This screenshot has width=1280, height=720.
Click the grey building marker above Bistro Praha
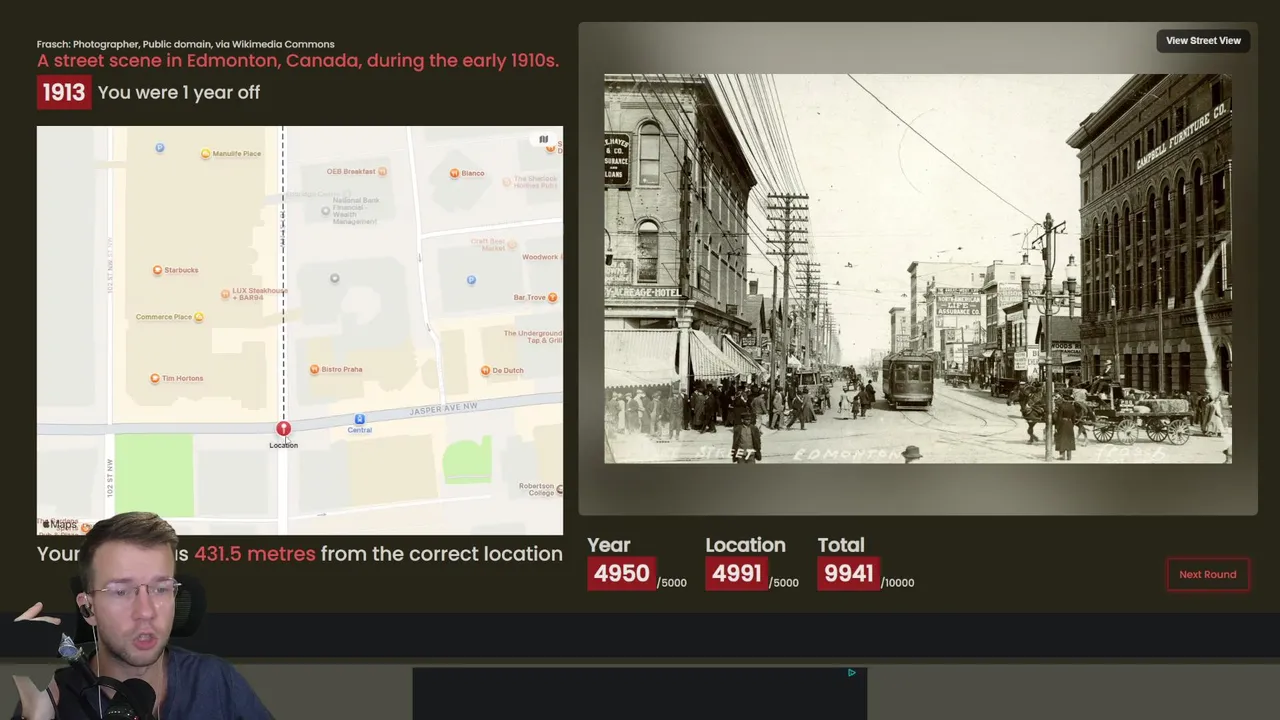[335, 278]
